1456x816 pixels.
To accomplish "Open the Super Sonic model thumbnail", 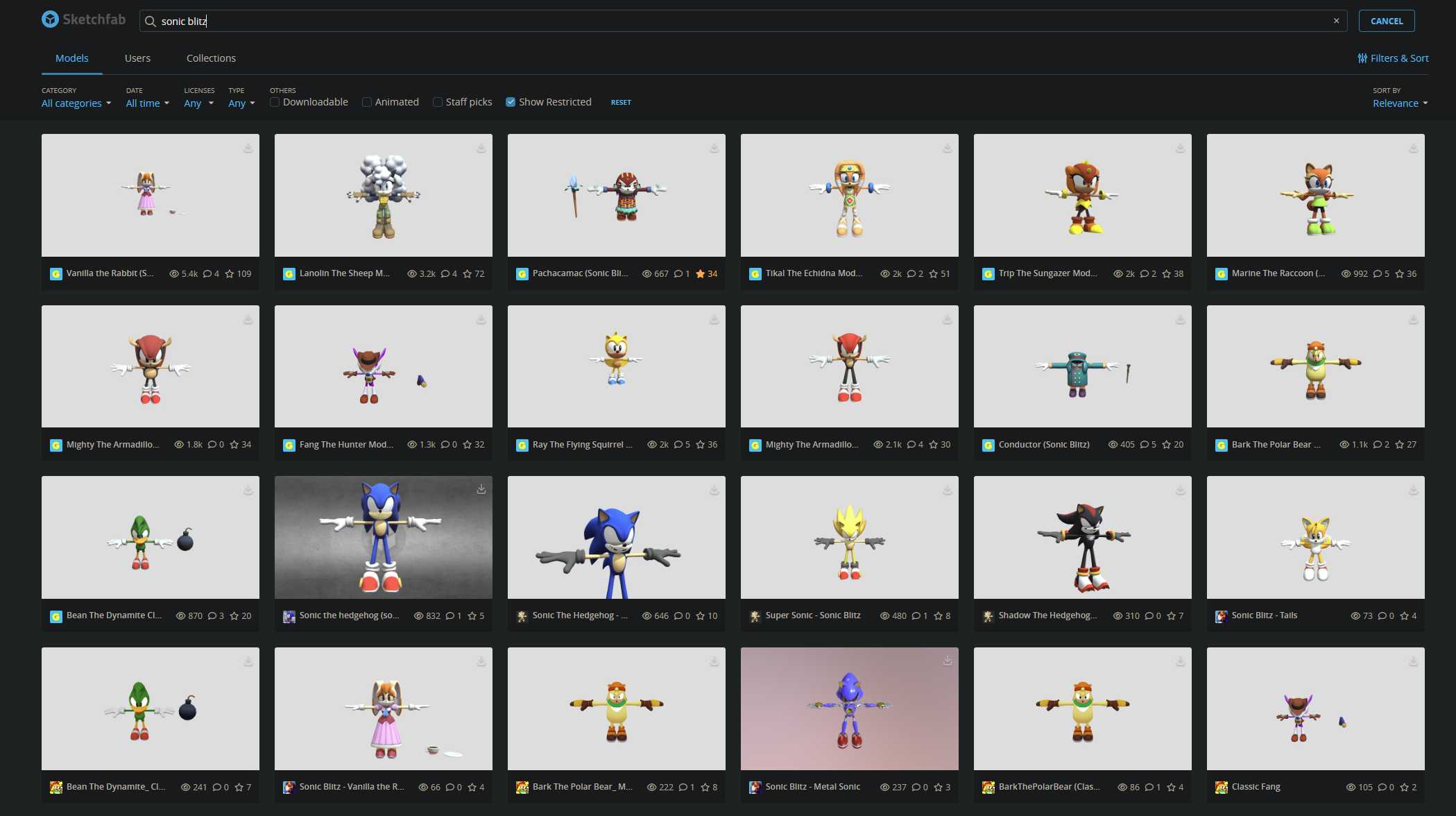I will point(850,537).
